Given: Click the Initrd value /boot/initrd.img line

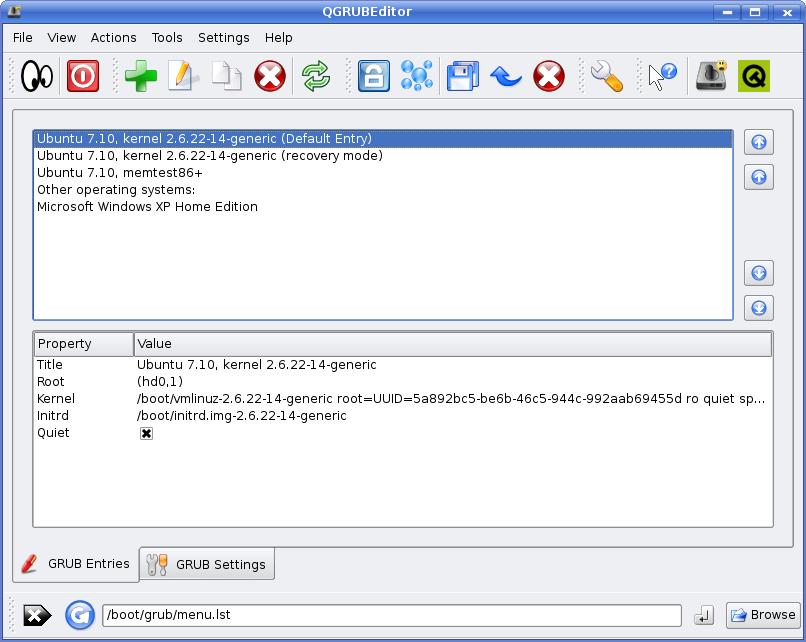Looking at the screenshot, I should point(242,416).
